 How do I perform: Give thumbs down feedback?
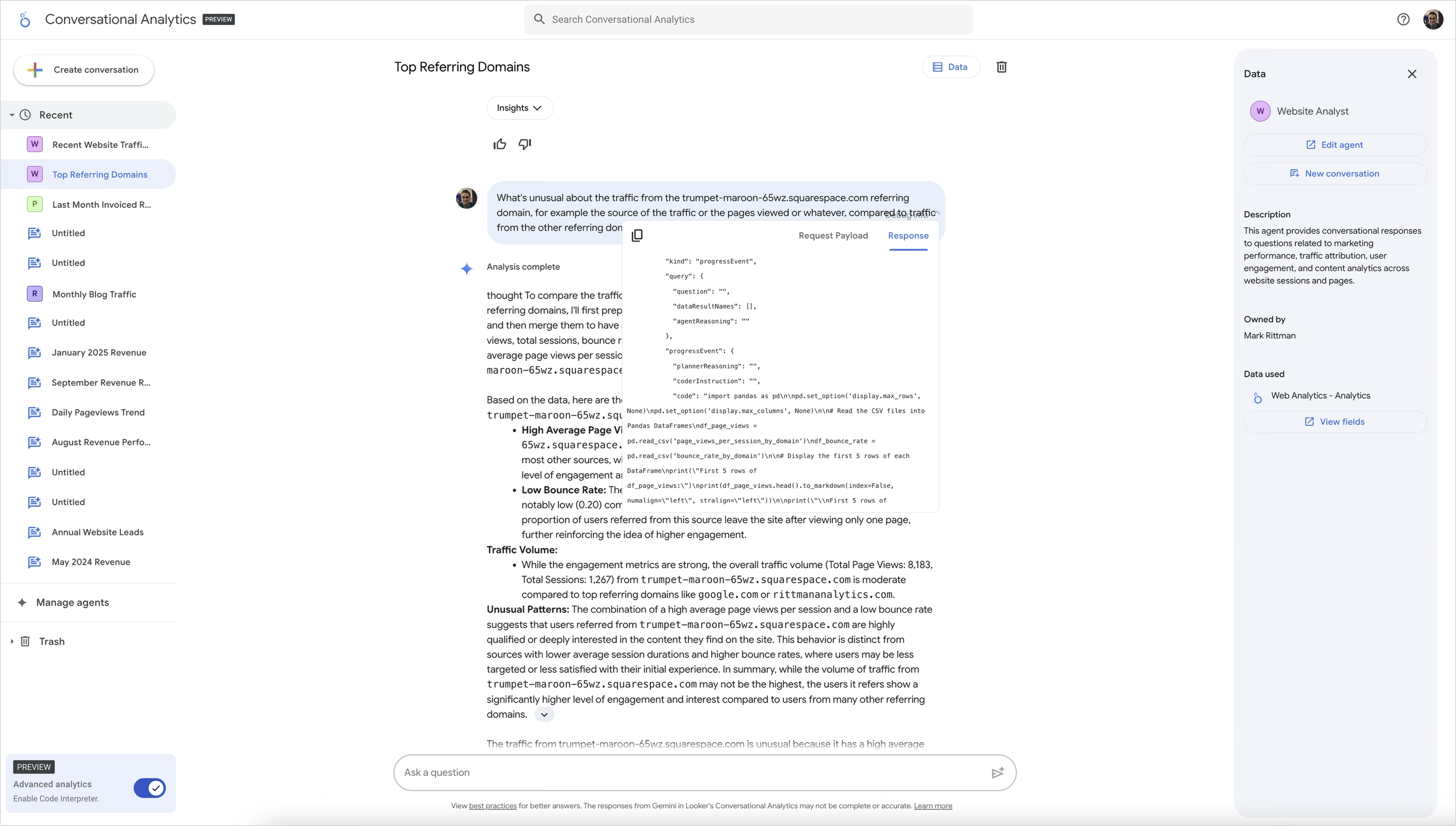click(x=525, y=144)
